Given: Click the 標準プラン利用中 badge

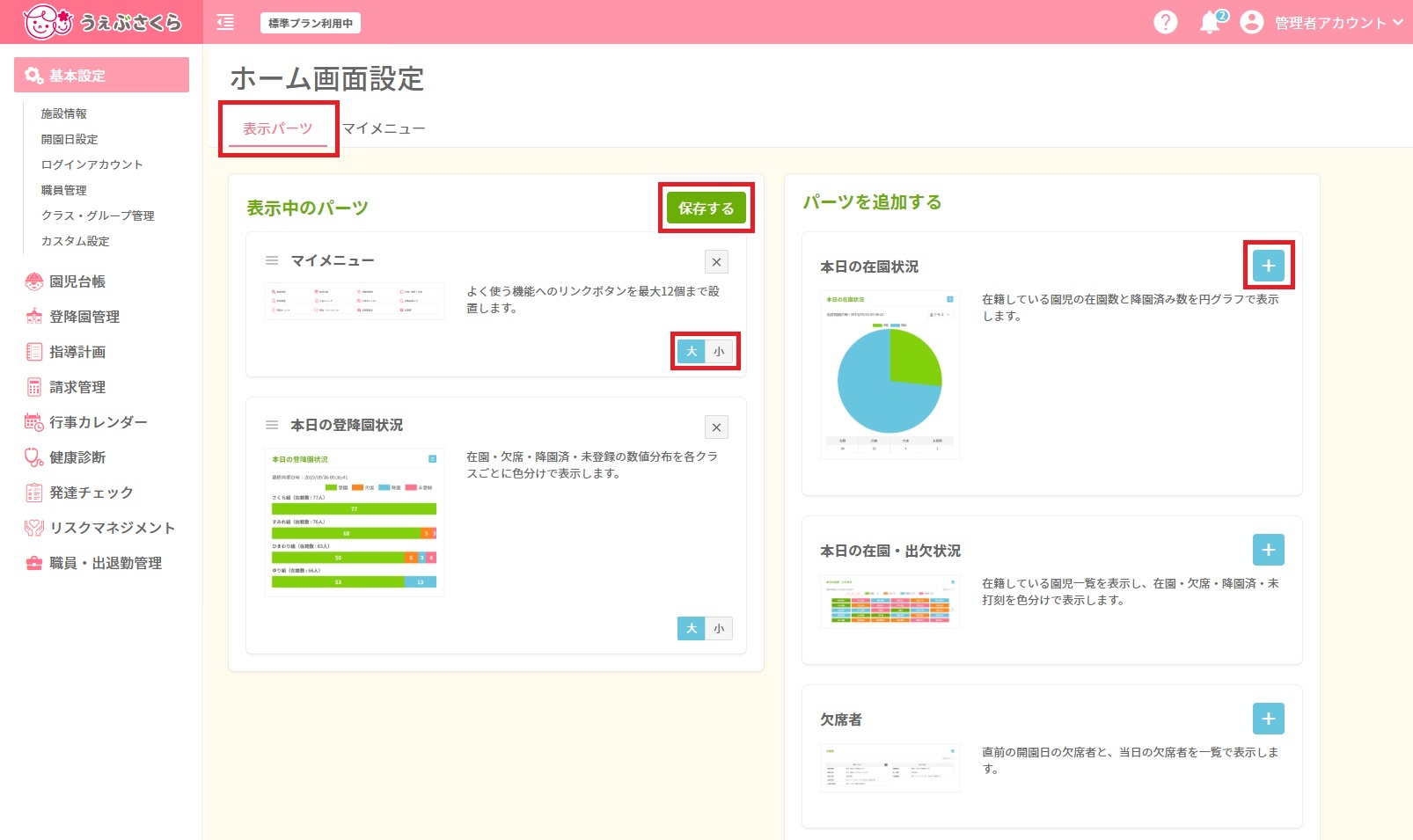Looking at the screenshot, I should click(x=311, y=23).
